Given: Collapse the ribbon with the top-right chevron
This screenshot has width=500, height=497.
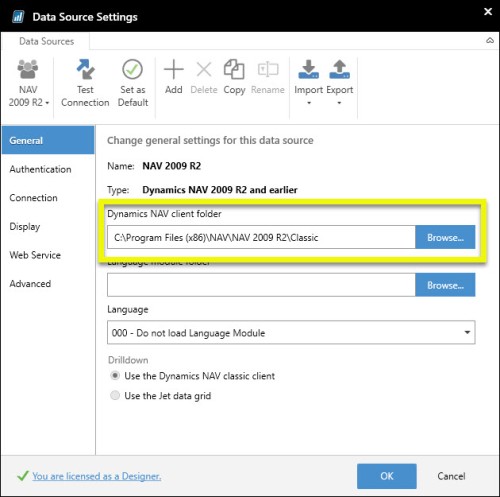Looking at the screenshot, I should point(490,41).
